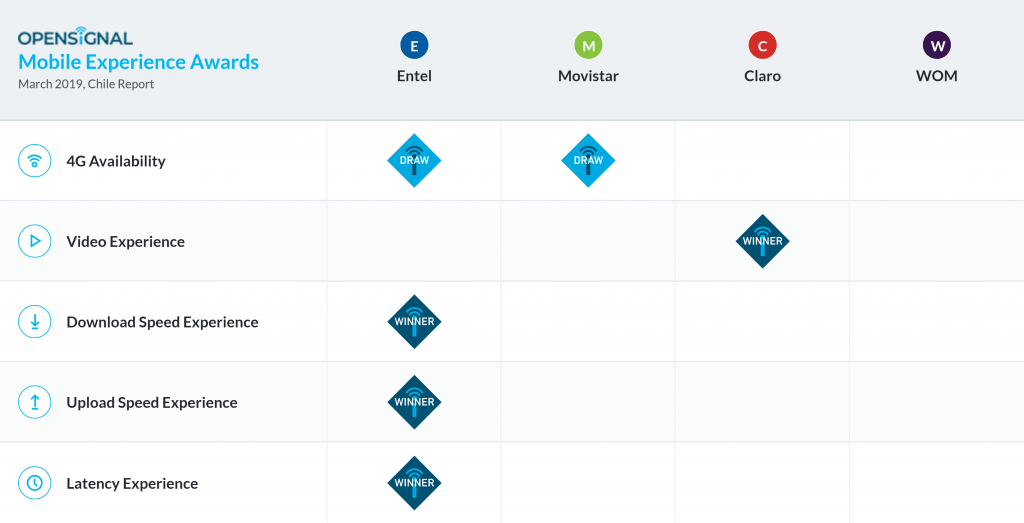Click Entel's Download Speed WINNER badge
This screenshot has height=523, width=1024.
[414, 322]
